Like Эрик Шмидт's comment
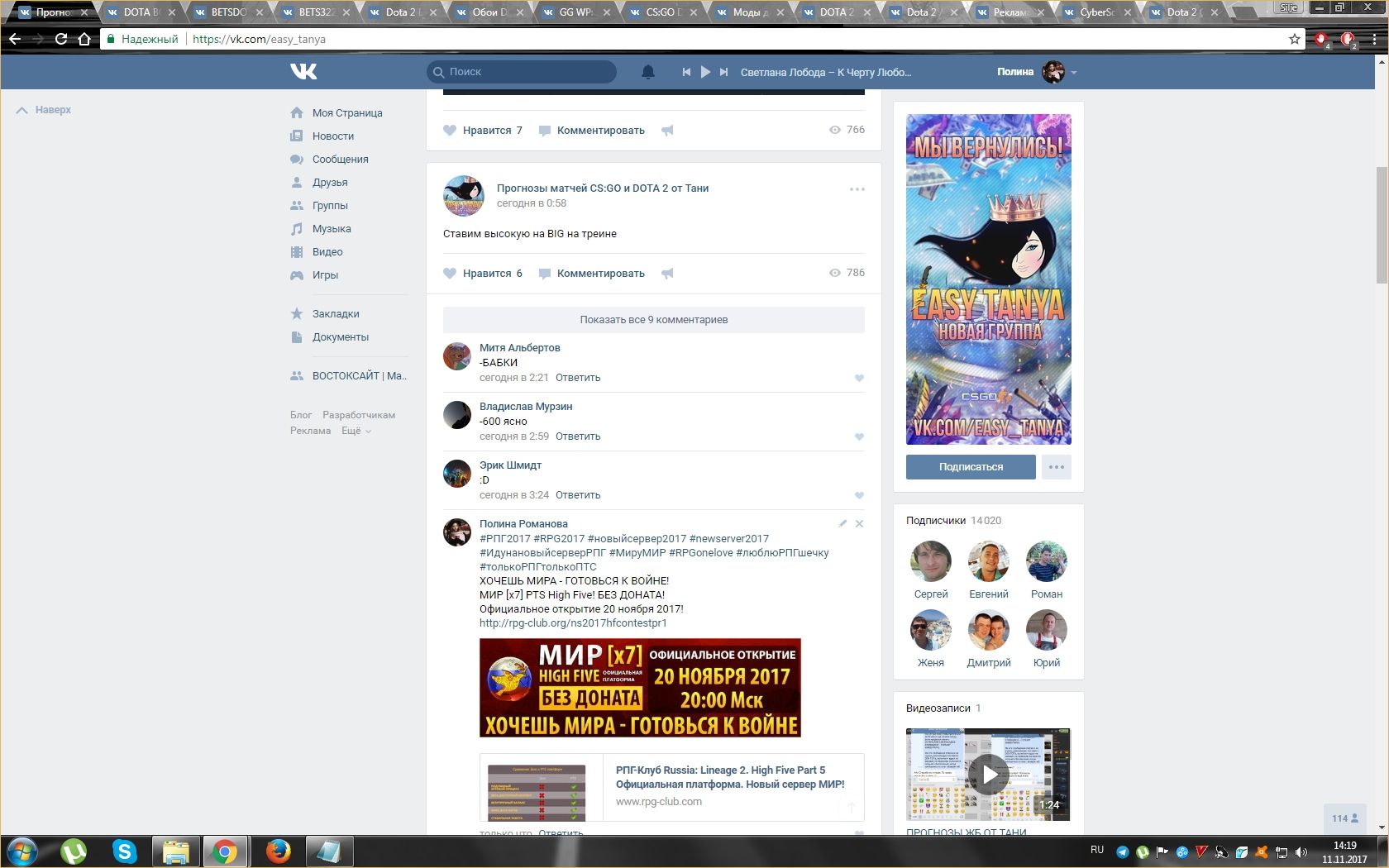 859,496
